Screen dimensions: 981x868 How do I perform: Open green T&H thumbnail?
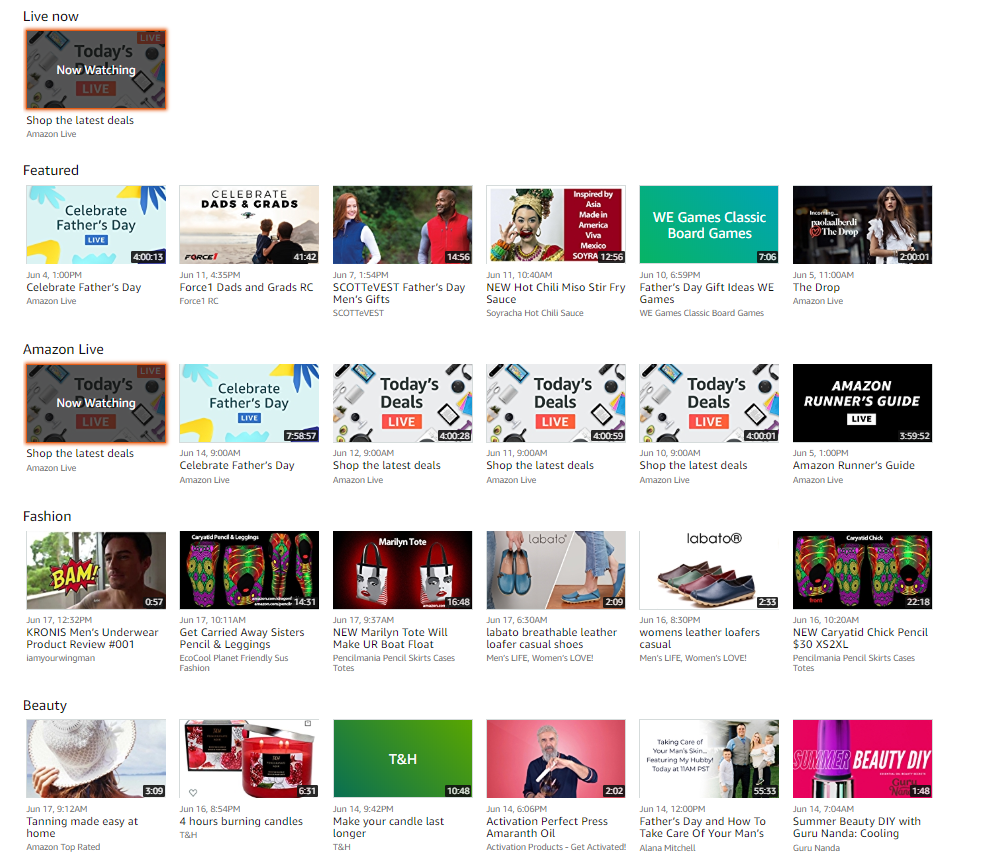[402, 758]
